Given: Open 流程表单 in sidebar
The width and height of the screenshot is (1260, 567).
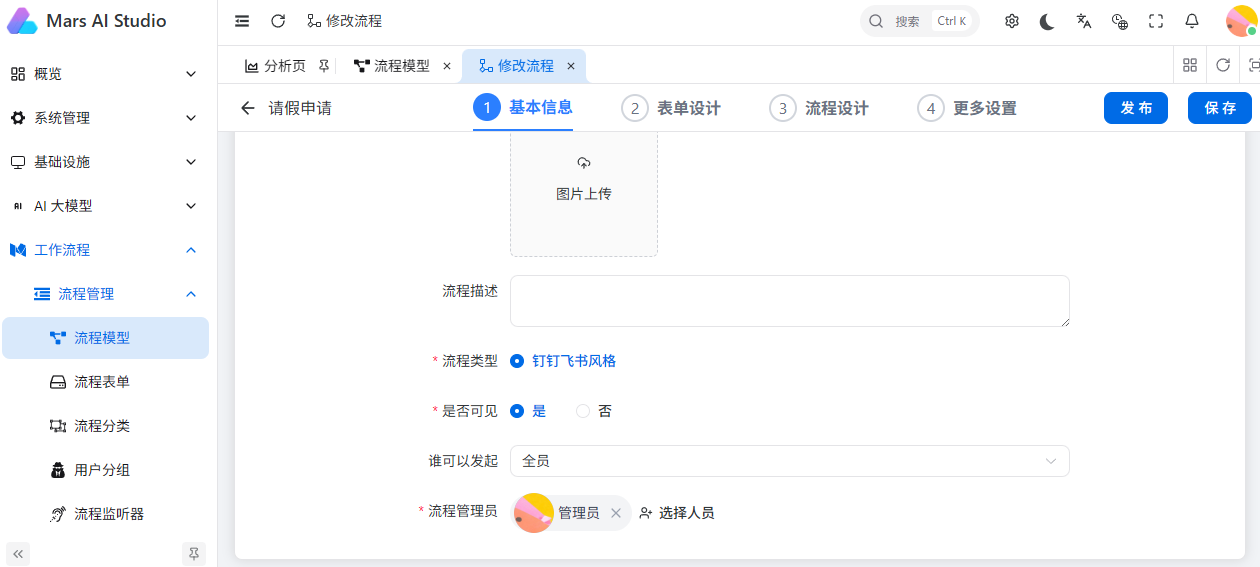Looking at the screenshot, I should pos(105,382).
